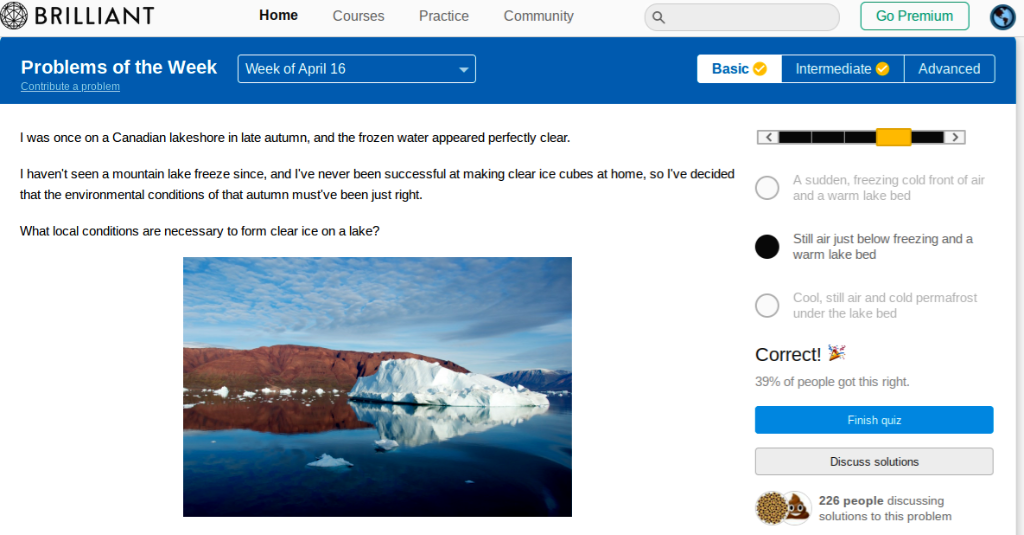Click the yellow problem progress segment

893,137
